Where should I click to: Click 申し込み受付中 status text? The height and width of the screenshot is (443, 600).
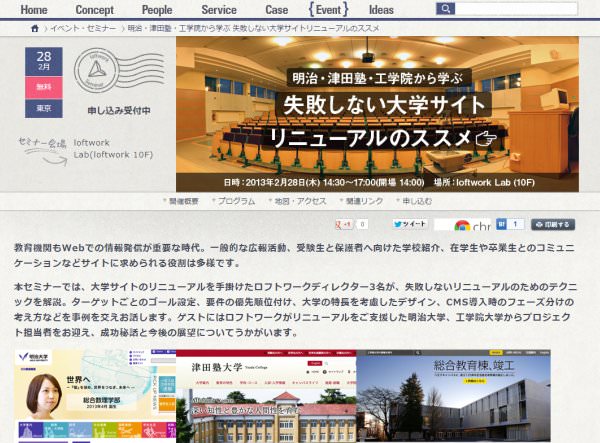(119, 111)
